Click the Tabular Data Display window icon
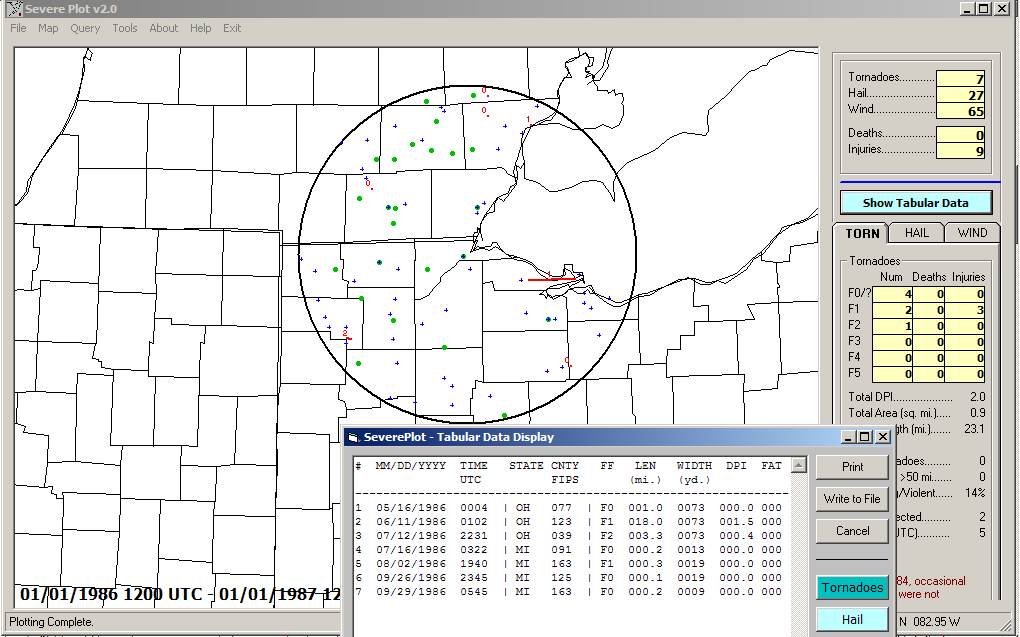1020x637 pixels. tap(353, 437)
